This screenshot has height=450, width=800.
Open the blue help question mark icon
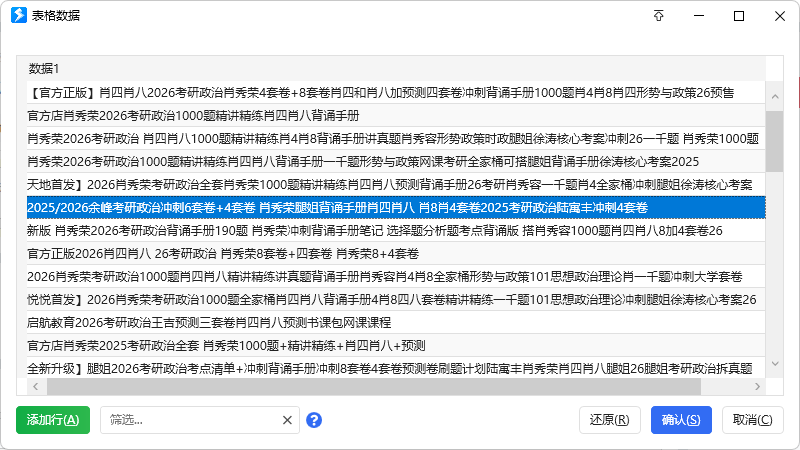314,420
